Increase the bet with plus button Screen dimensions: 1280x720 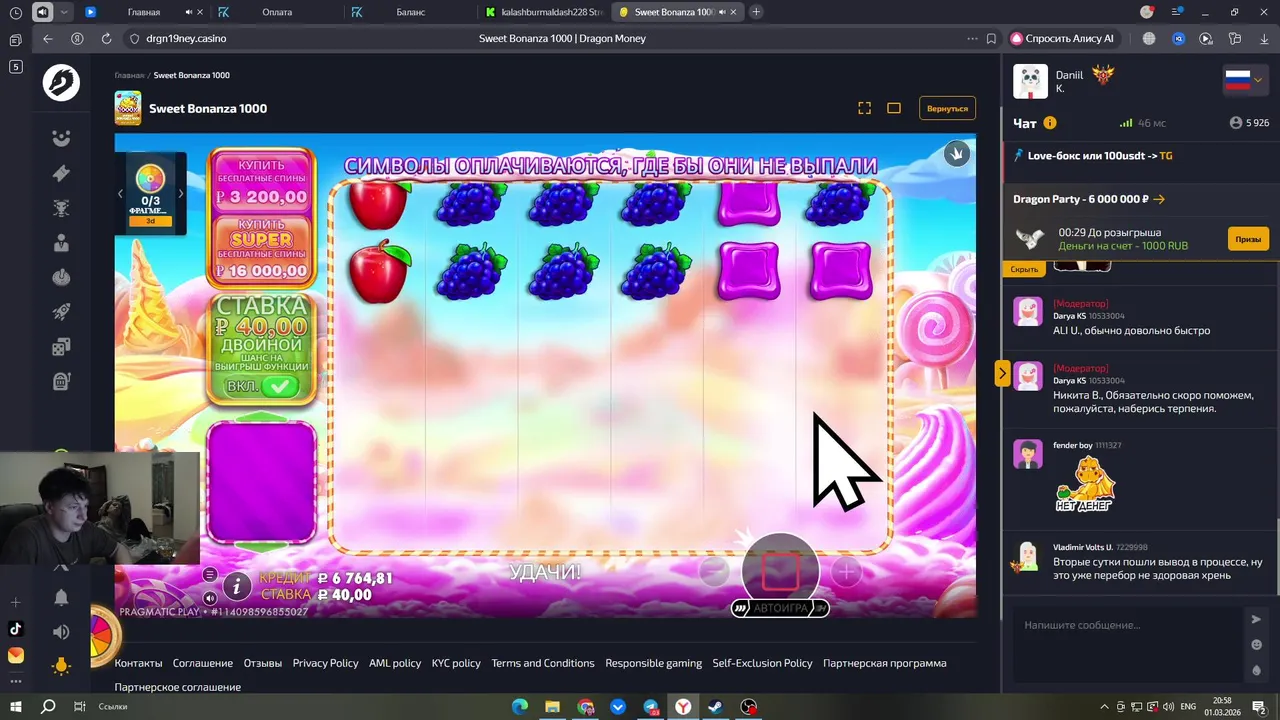(846, 572)
